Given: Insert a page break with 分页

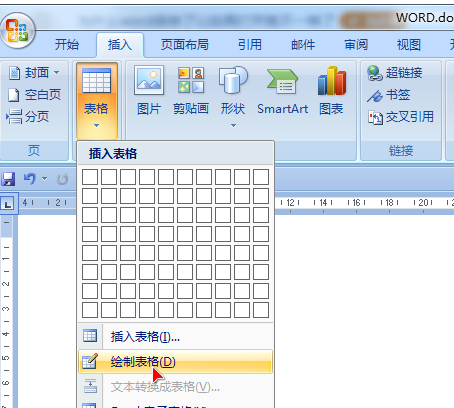Looking at the screenshot, I should [28, 117].
